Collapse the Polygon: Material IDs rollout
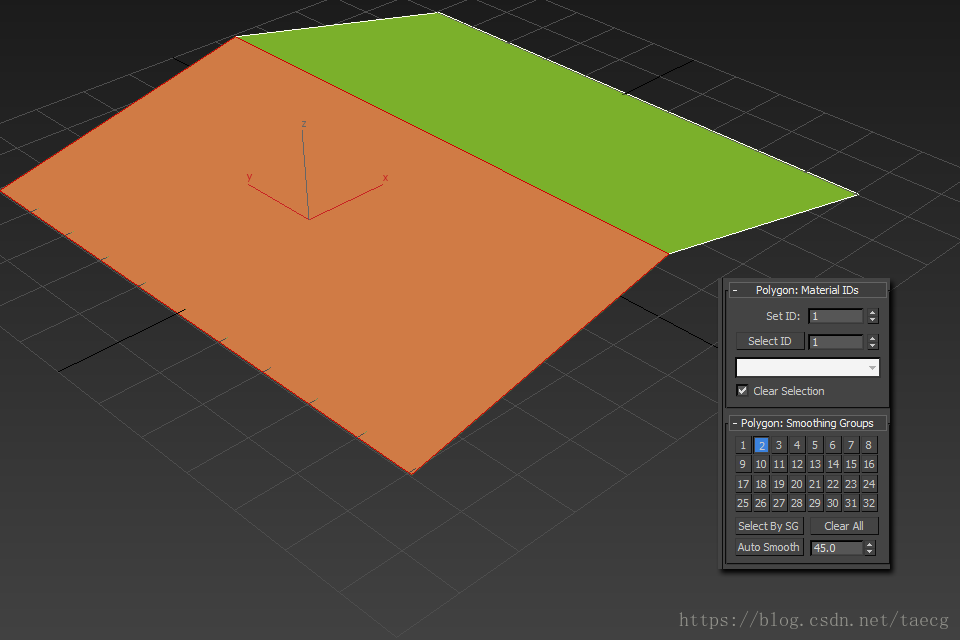Image resolution: width=960 pixels, height=640 pixels. (807, 290)
